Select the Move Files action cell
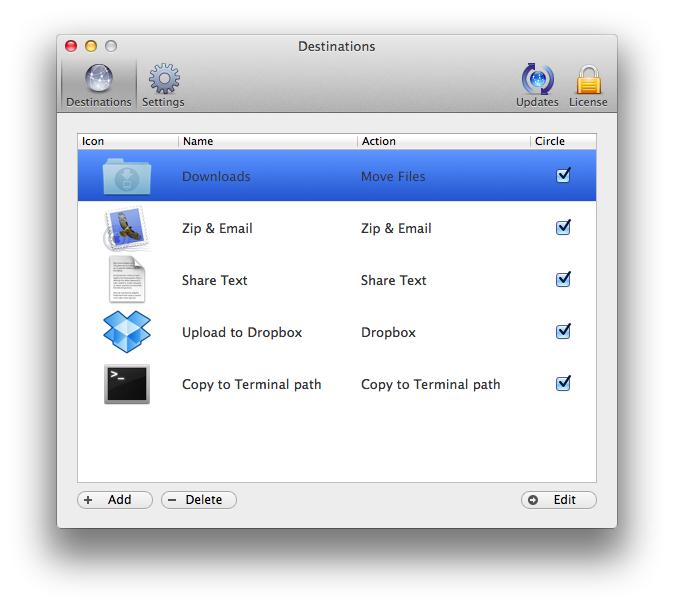Image resolution: width=674 pixels, height=607 pixels. pos(393,176)
